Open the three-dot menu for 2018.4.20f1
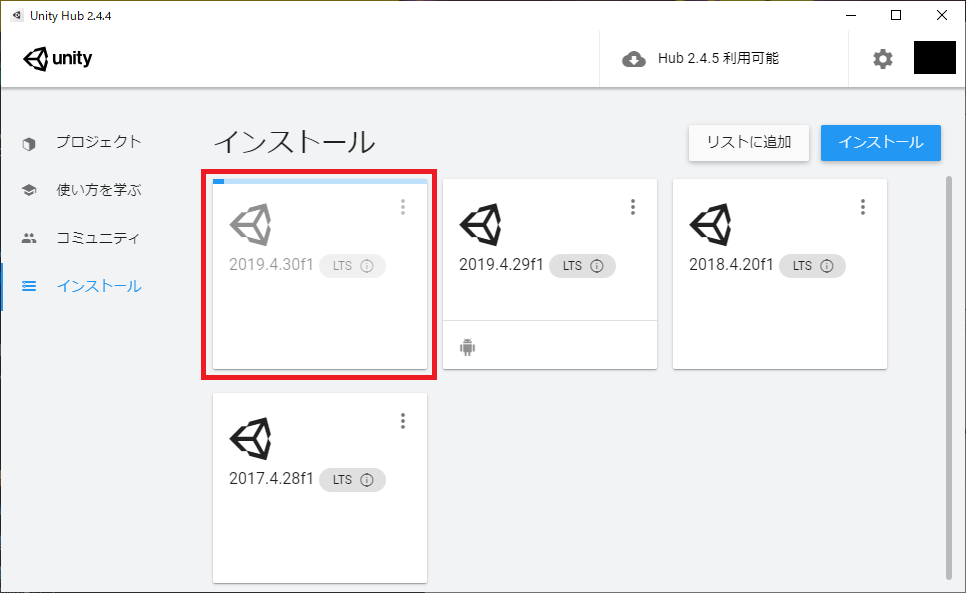The width and height of the screenshot is (966, 593). click(x=863, y=207)
